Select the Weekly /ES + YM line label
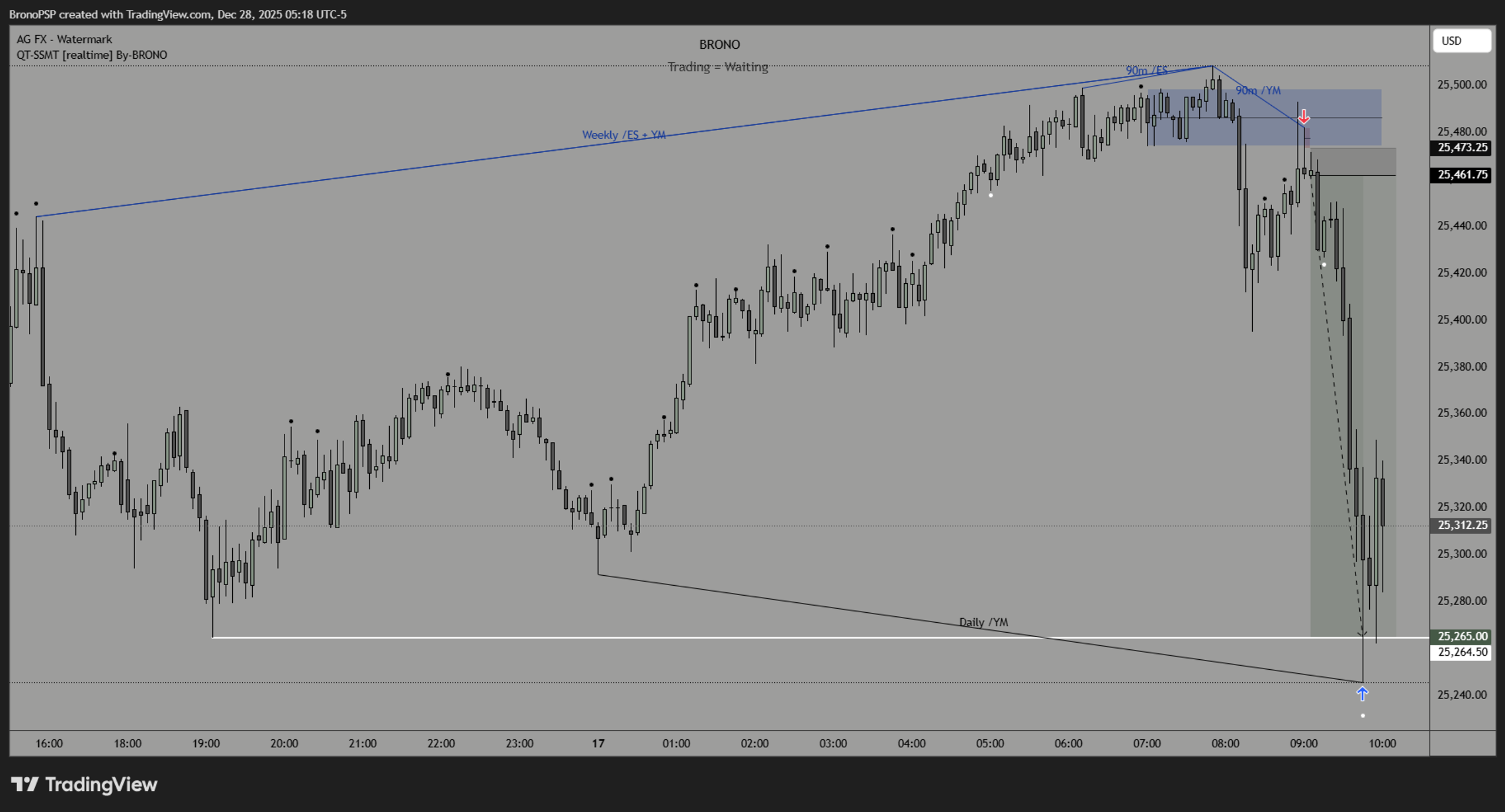Image resolution: width=1505 pixels, height=812 pixels. (x=624, y=135)
